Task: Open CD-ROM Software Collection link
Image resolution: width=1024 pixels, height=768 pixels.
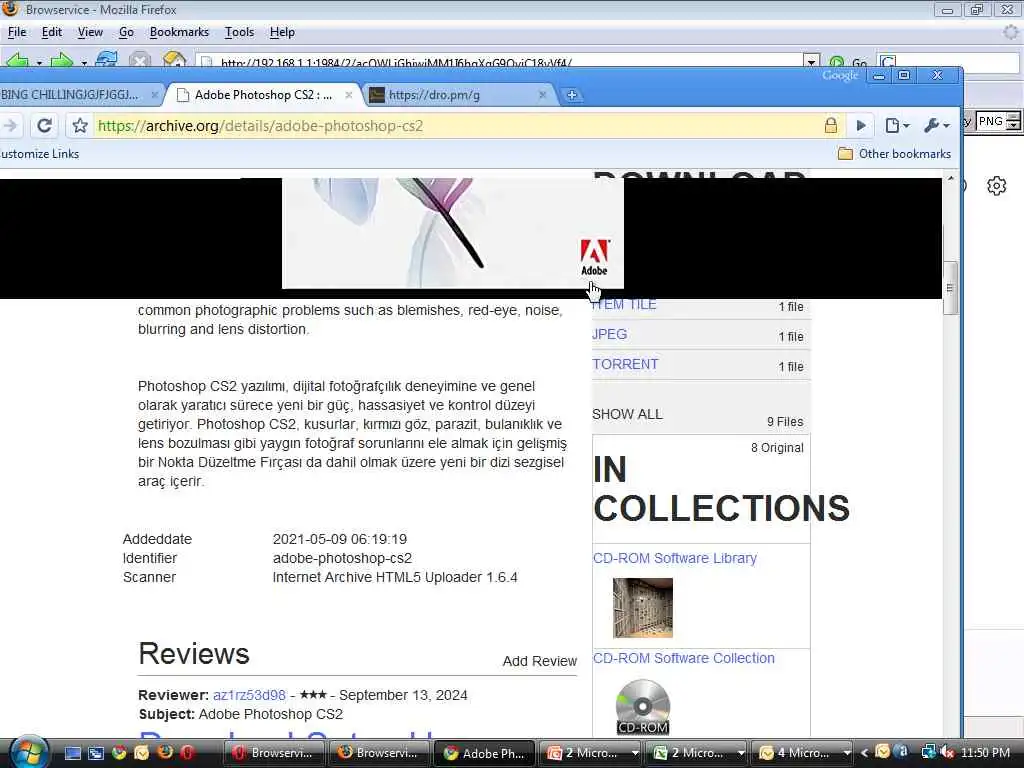Action: coord(684,658)
